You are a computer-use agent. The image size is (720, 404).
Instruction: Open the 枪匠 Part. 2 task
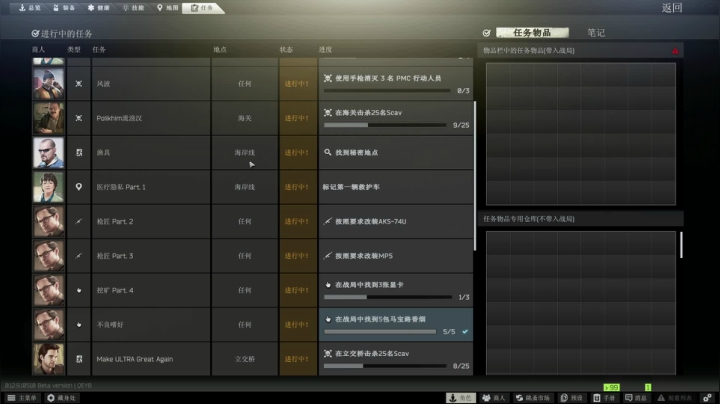[115, 221]
